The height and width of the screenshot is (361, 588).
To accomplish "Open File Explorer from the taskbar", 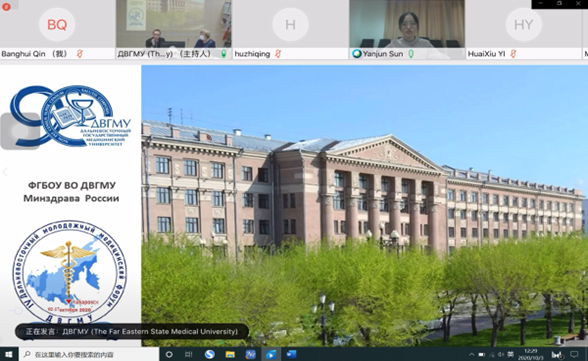I will point(230,354).
